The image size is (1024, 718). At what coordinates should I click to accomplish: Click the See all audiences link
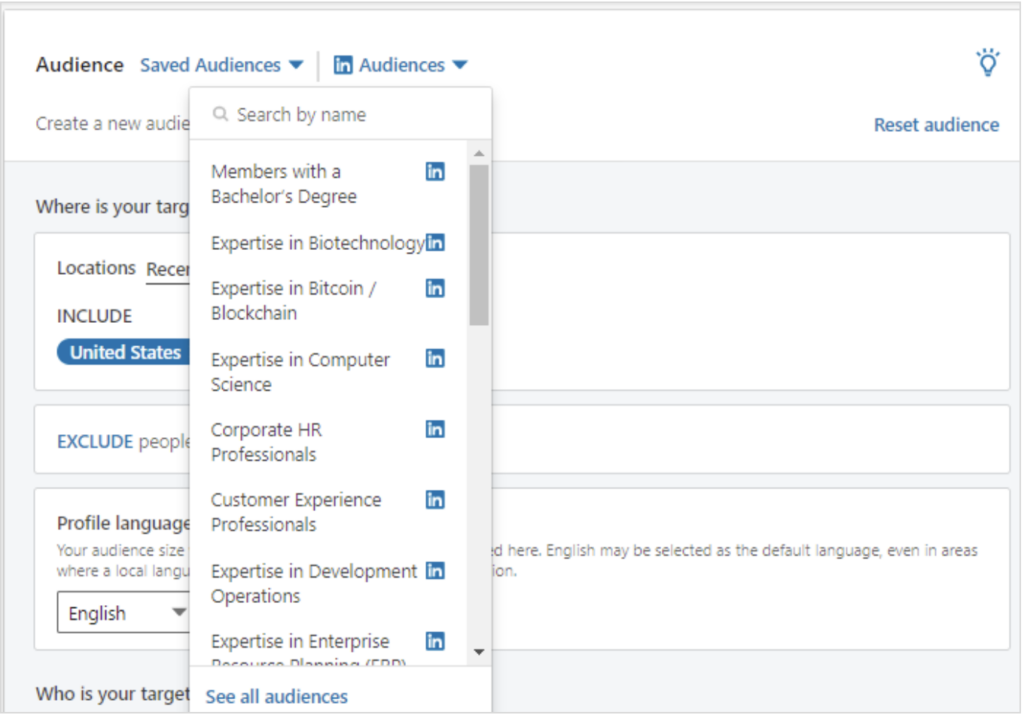tap(277, 697)
